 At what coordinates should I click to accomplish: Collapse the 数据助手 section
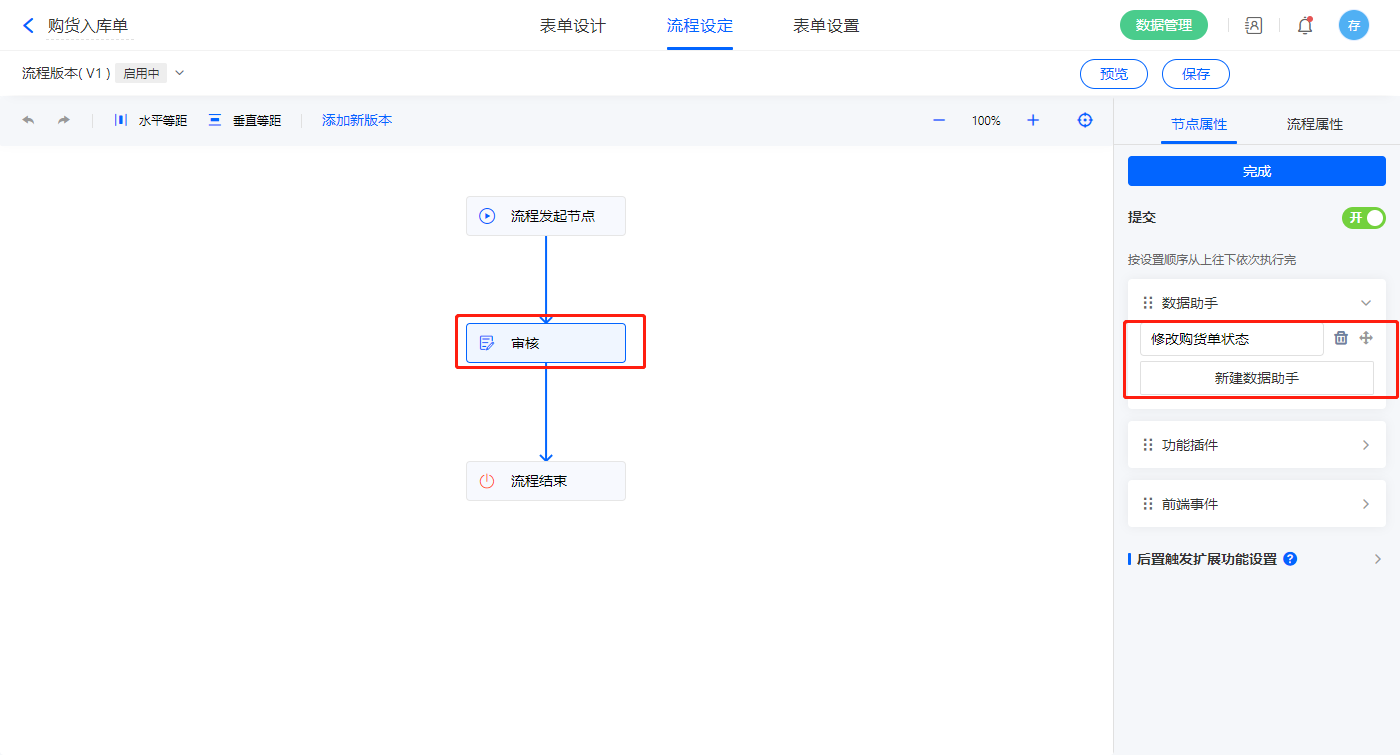tap(1365, 303)
